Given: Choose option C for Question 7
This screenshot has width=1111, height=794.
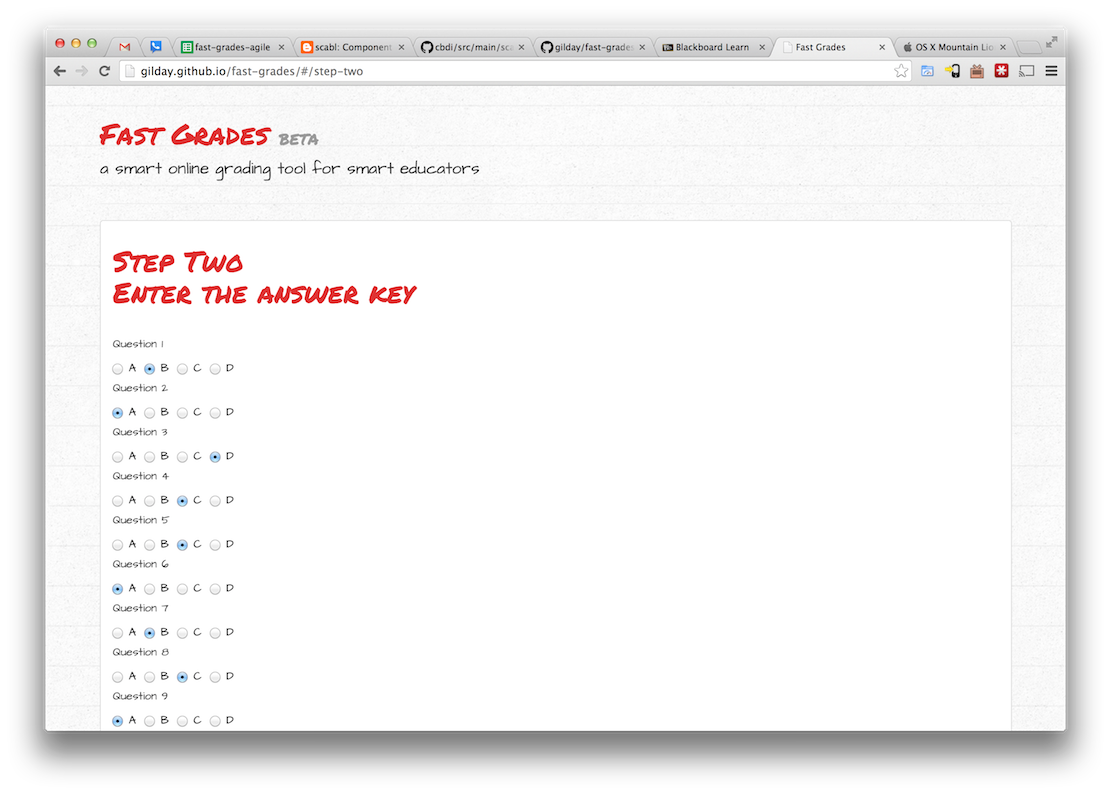Looking at the screenshot, I should pos(183,633).
